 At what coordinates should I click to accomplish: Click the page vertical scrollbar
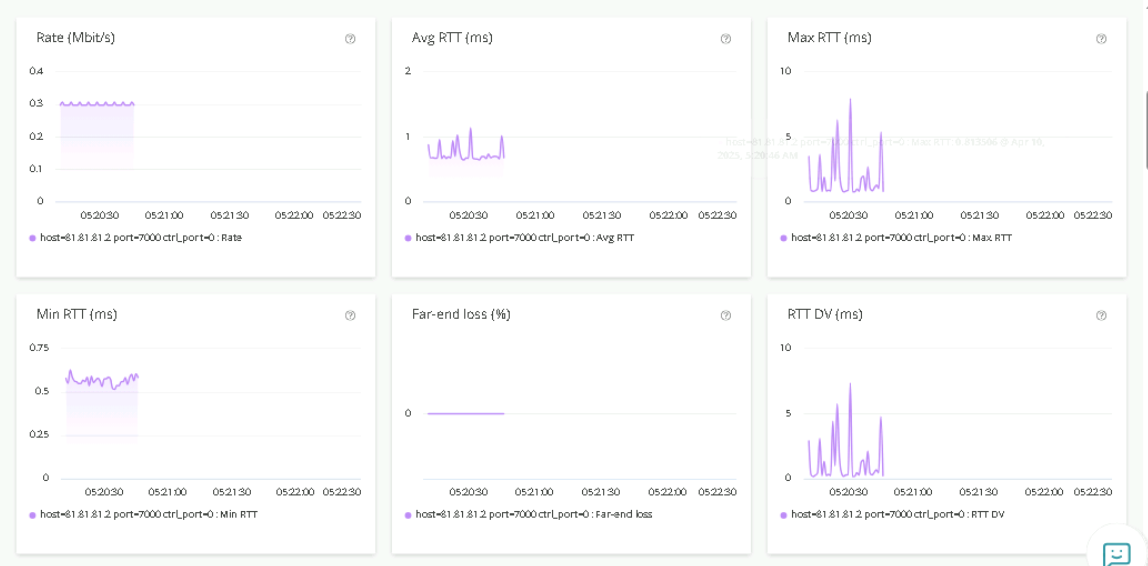pos(1145,130)
